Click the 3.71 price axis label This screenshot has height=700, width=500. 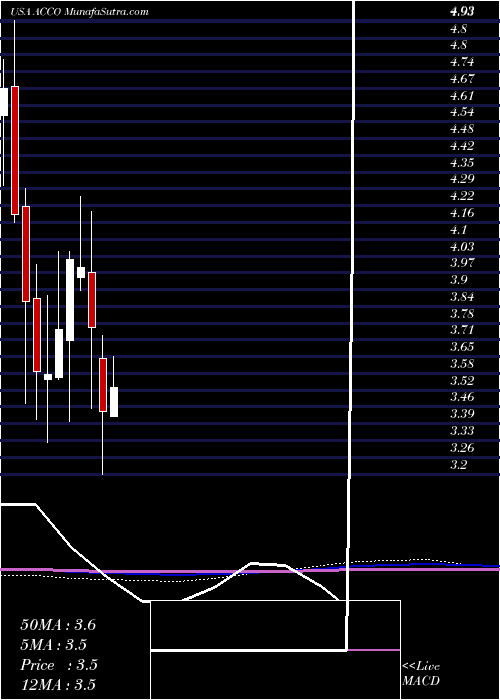tap(462, 330)
